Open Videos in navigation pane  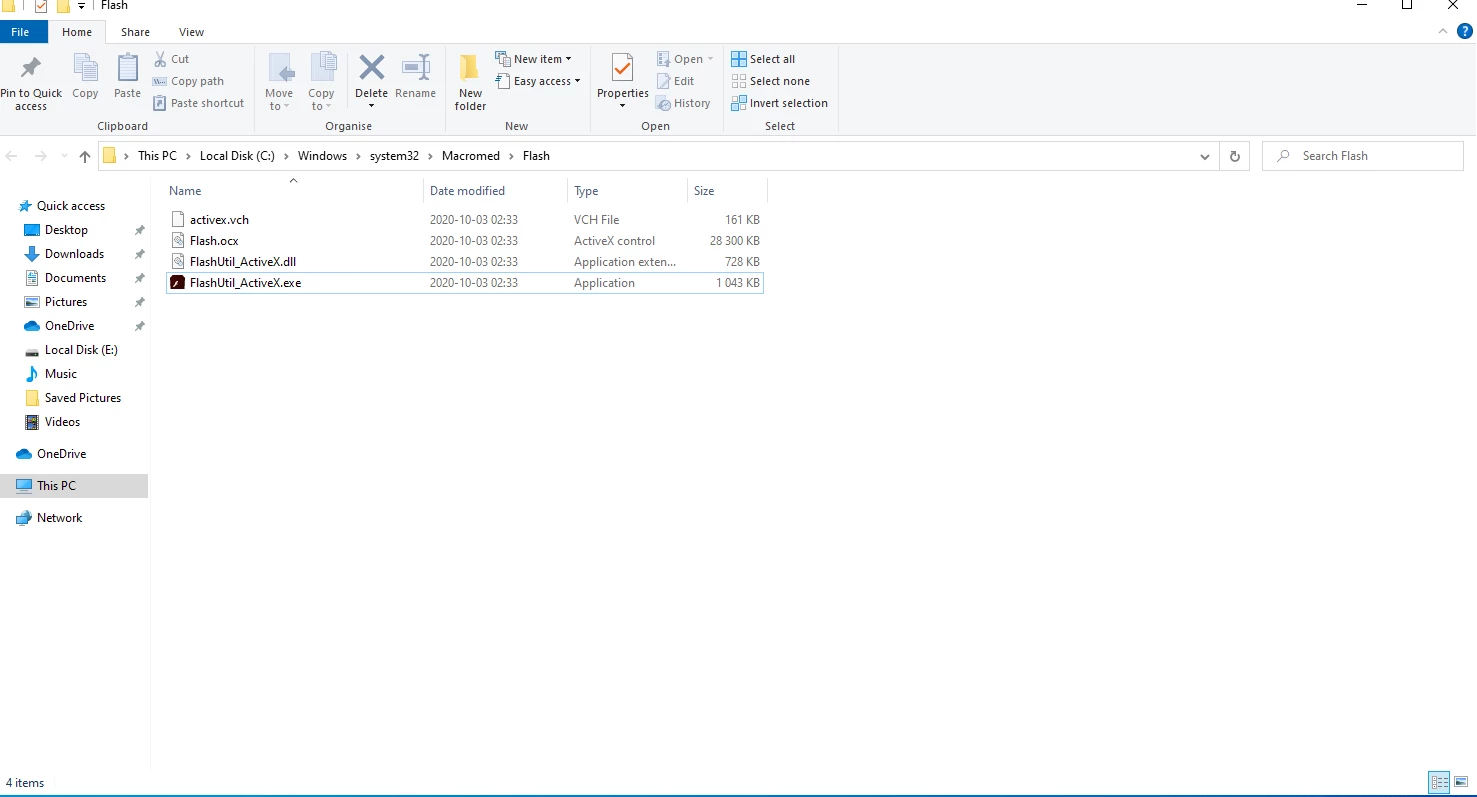pos(62,422)
